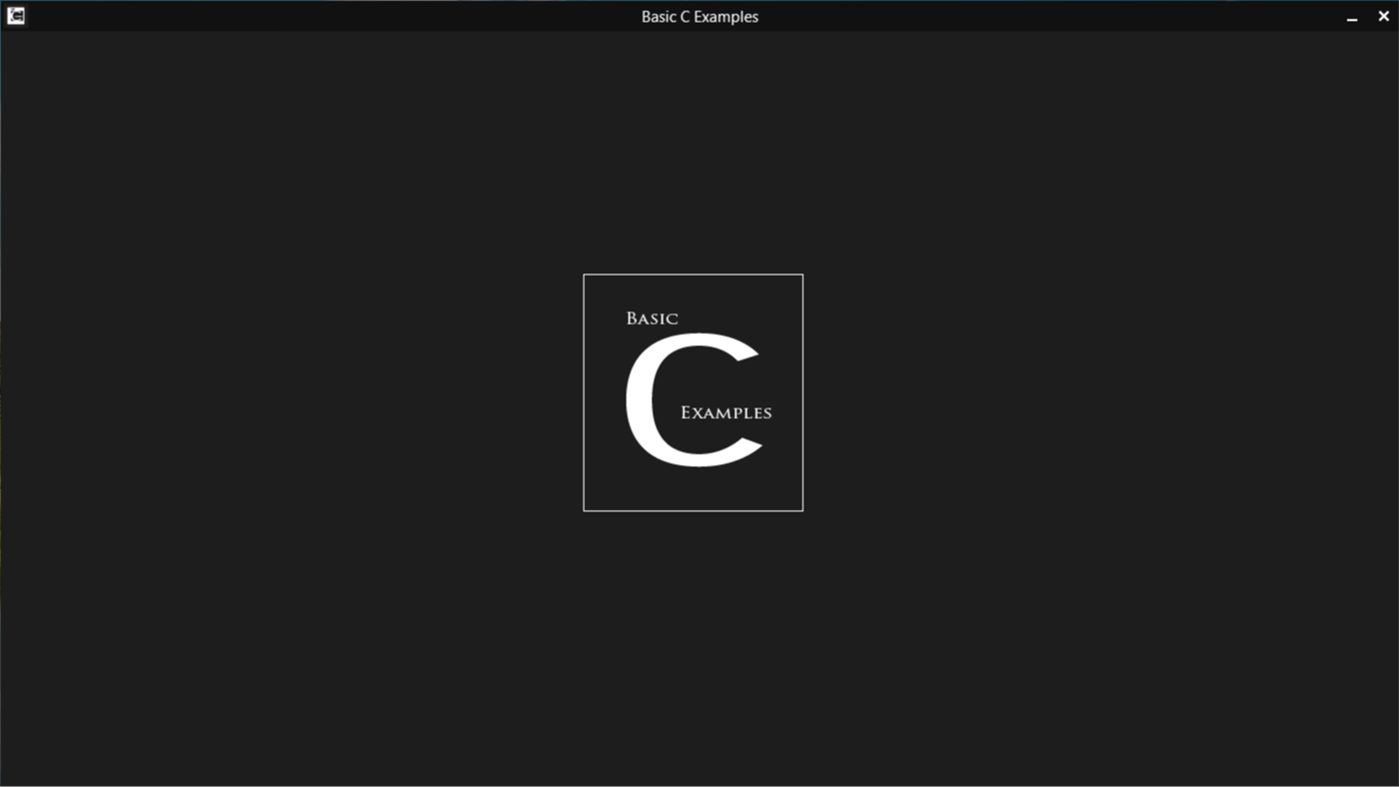The height and width of the screenshot is (787, 1399).
Task: Close the Basic C Examples window
Action: point(1383,15)
